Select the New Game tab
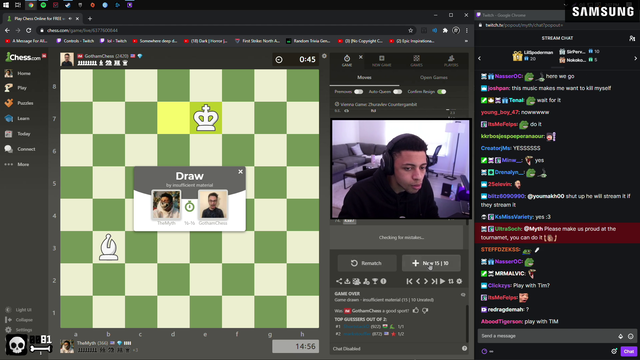640x360 pixels. pos(382,61)
